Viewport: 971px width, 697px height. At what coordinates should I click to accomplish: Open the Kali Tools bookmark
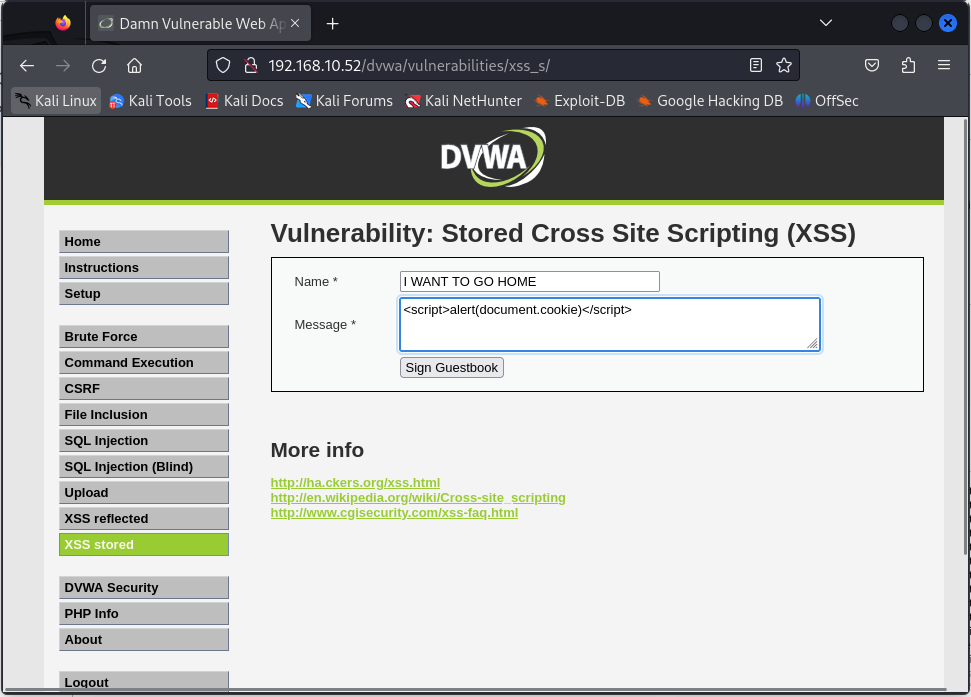coord(150,100)
